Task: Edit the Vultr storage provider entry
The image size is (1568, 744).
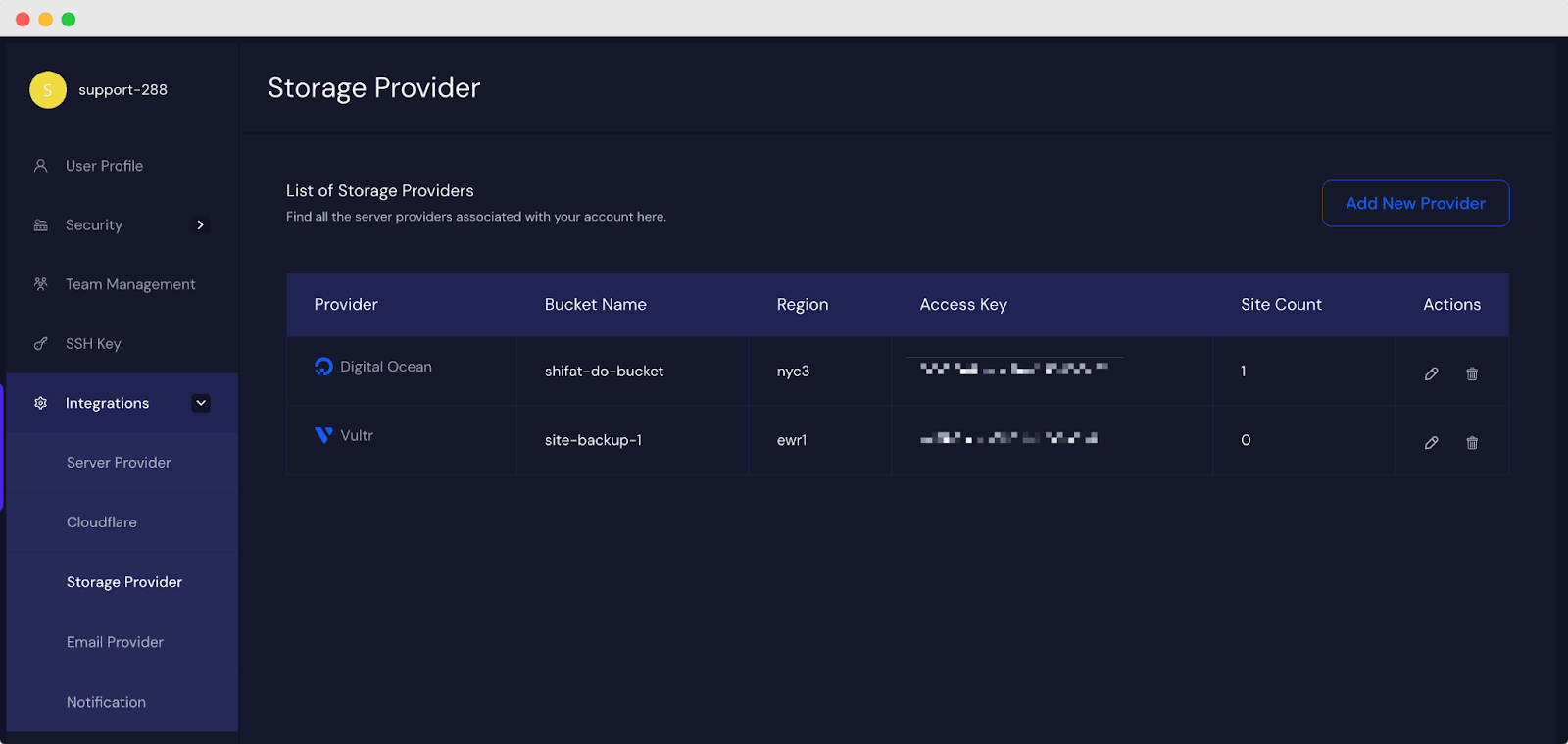Action: 1431,443
